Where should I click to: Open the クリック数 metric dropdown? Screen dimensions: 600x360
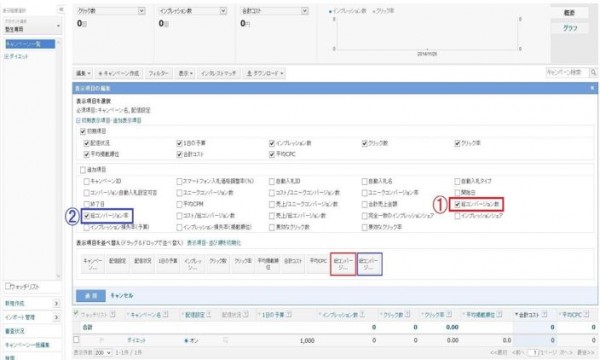[x=142, y=11]
